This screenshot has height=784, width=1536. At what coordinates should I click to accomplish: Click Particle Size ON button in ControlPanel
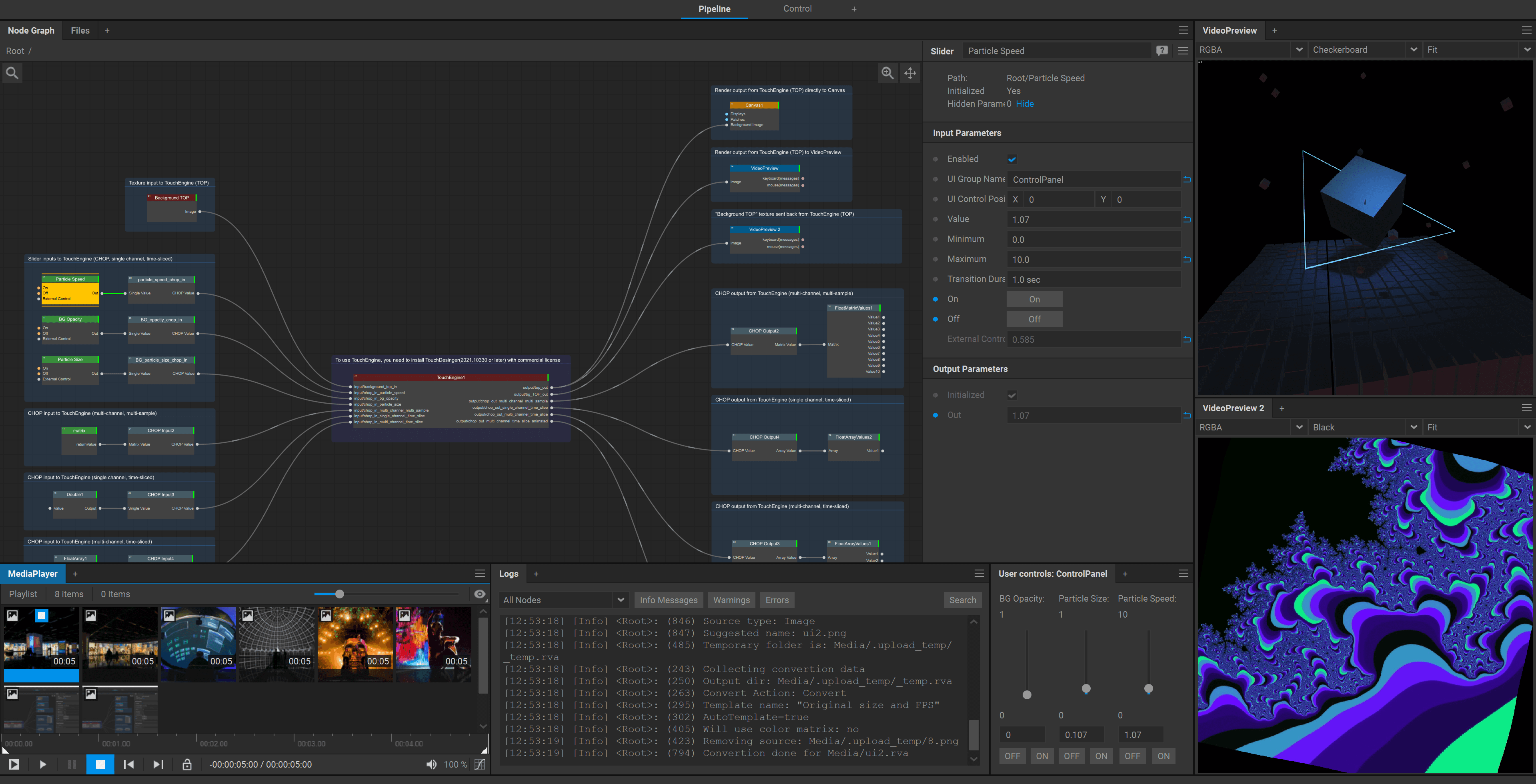pos(1101,756)
